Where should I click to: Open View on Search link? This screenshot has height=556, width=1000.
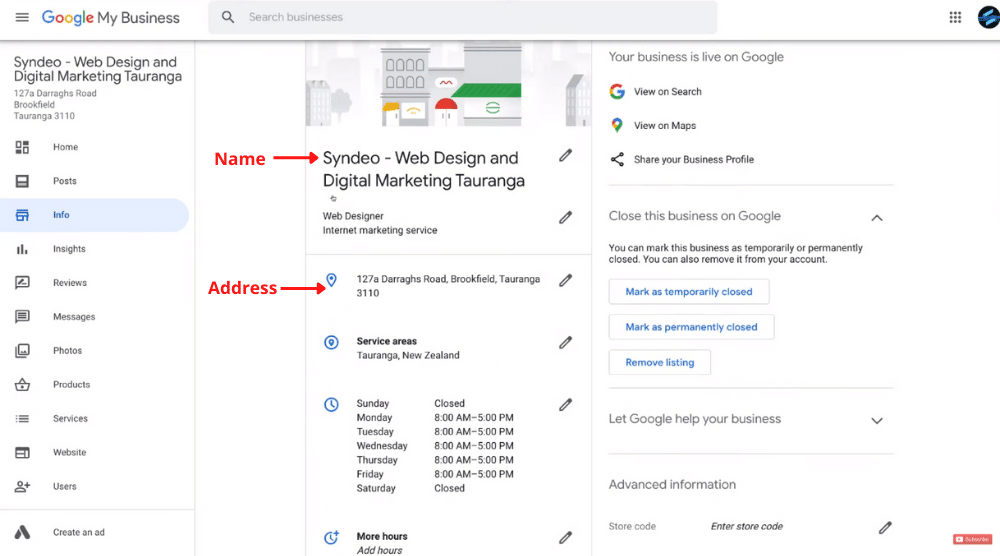tap(667, 92)
